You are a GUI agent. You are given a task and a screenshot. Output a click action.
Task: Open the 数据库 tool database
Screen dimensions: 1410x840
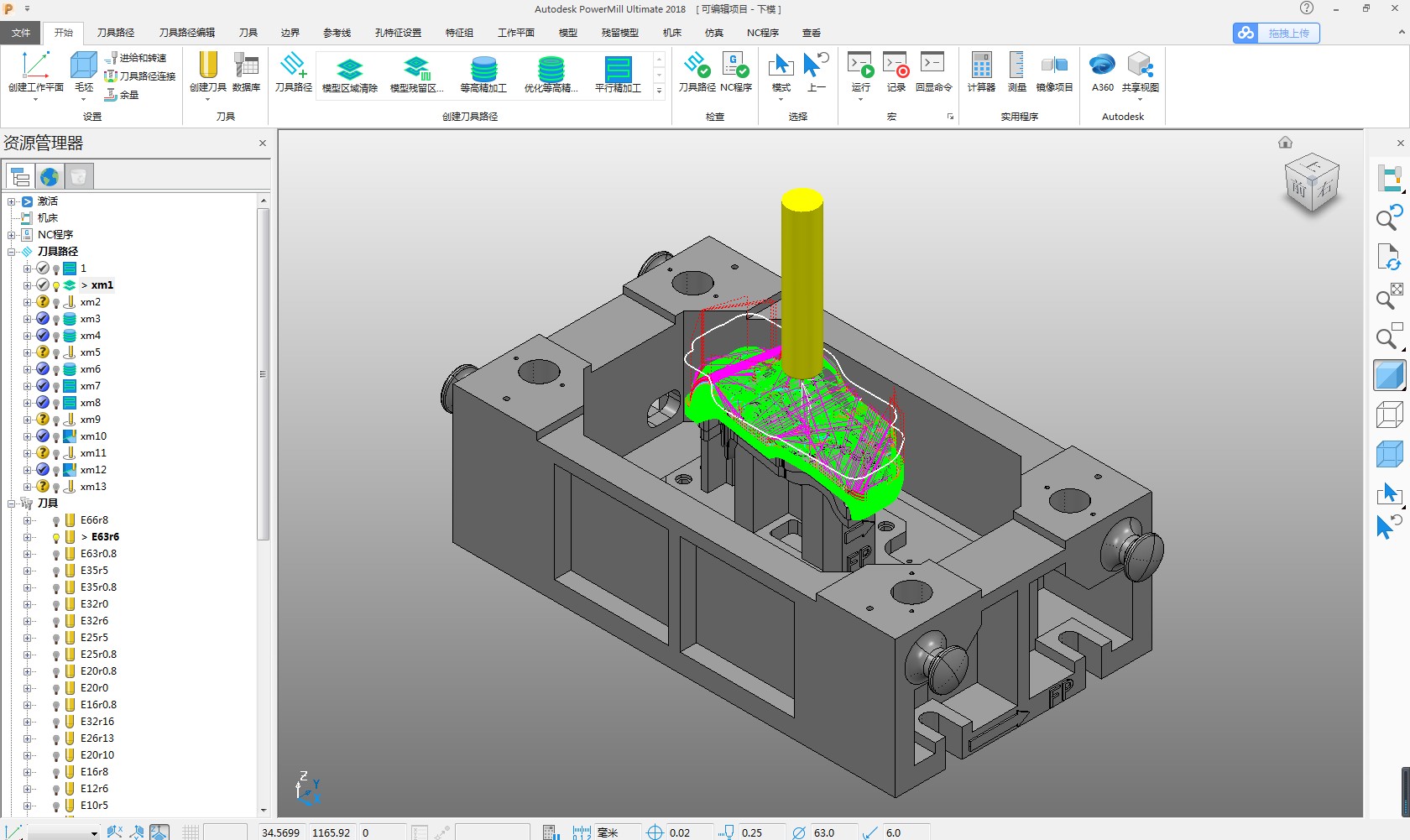tap(246, 65)
